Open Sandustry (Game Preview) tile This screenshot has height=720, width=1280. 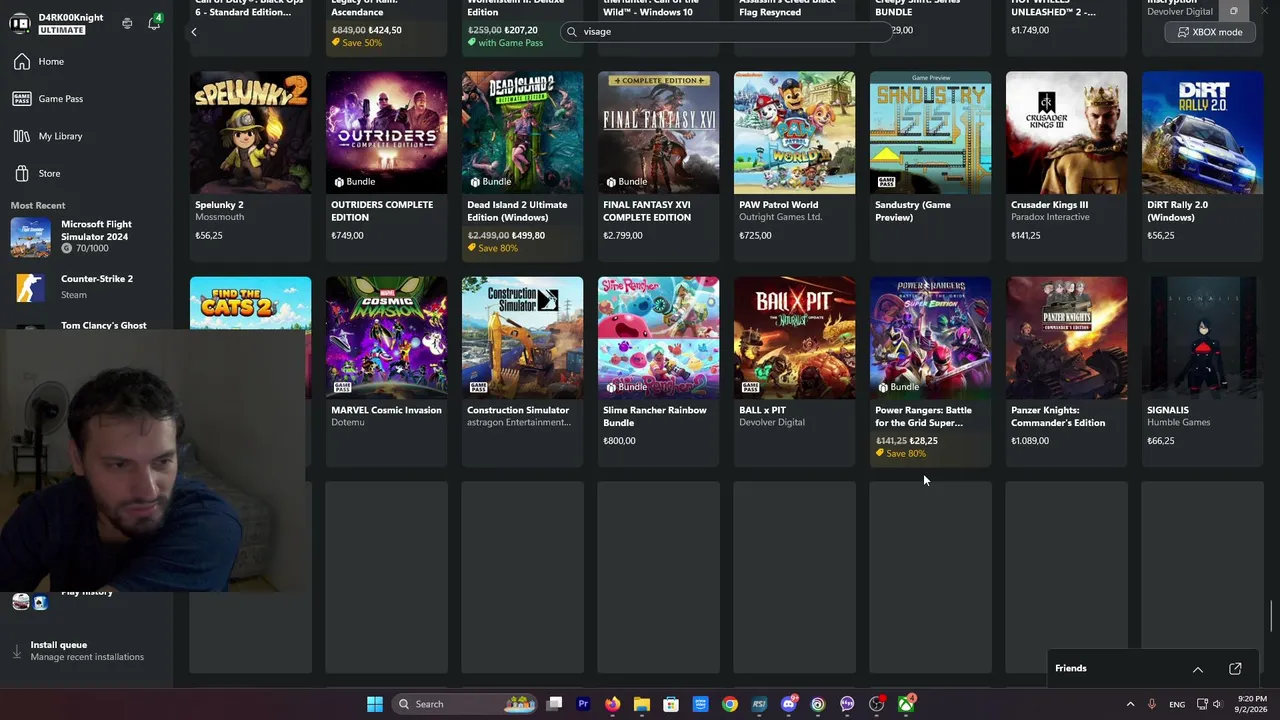click(930, 166)
